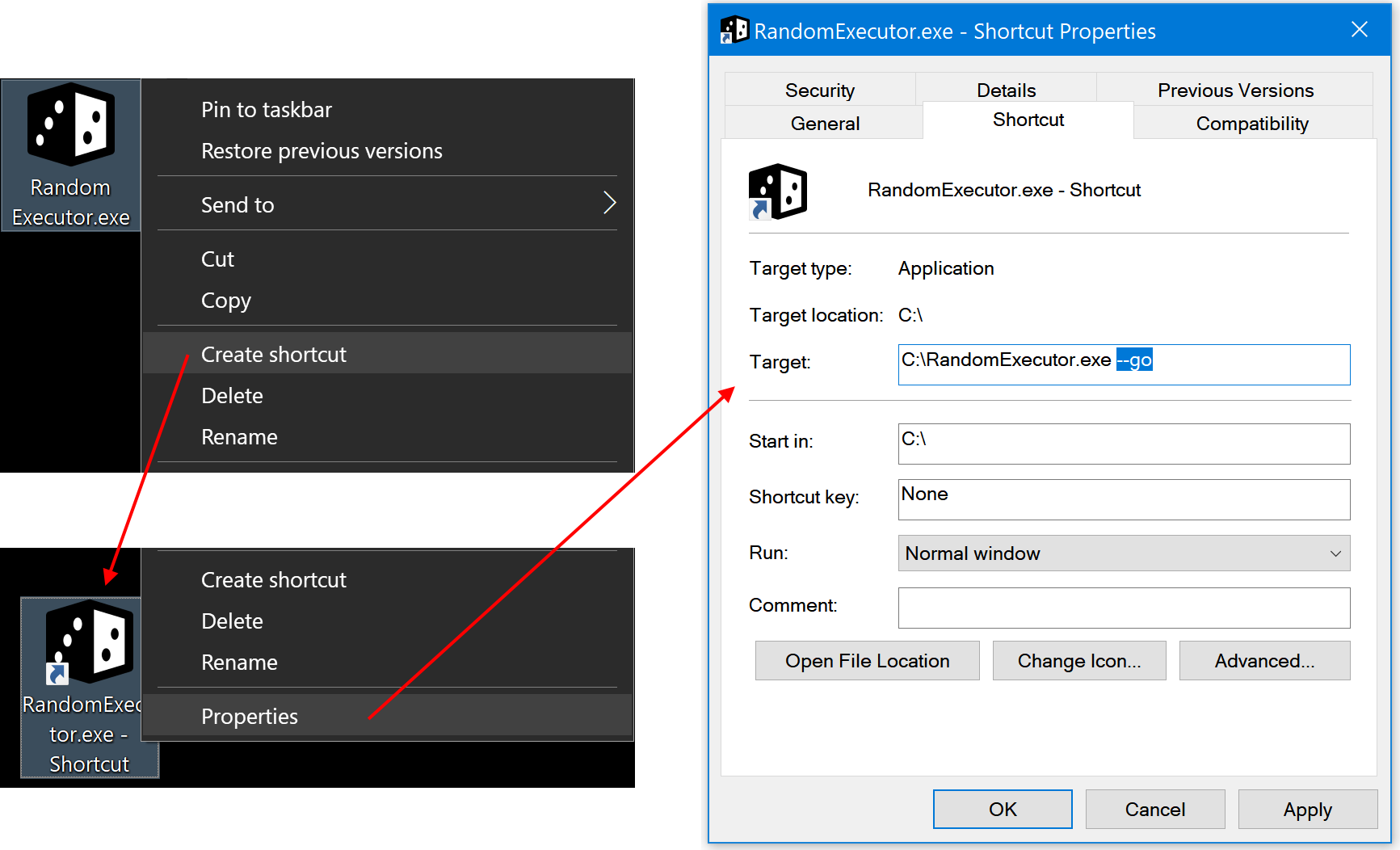Open the Security tab

pos(819,90)
